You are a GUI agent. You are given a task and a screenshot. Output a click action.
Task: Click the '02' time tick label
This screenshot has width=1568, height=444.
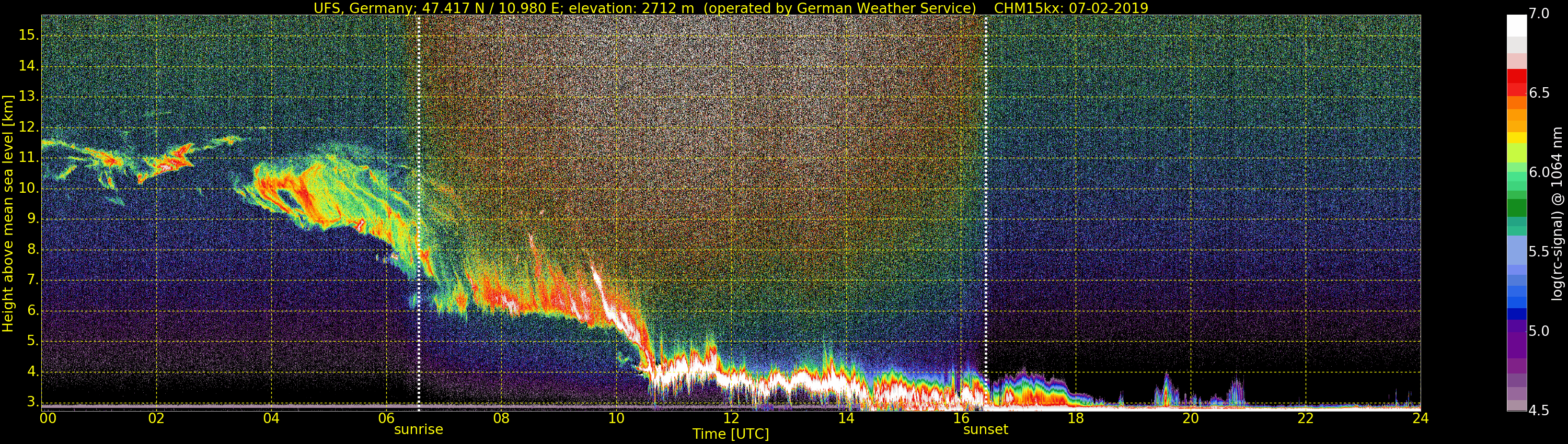[x=156, y=418]
